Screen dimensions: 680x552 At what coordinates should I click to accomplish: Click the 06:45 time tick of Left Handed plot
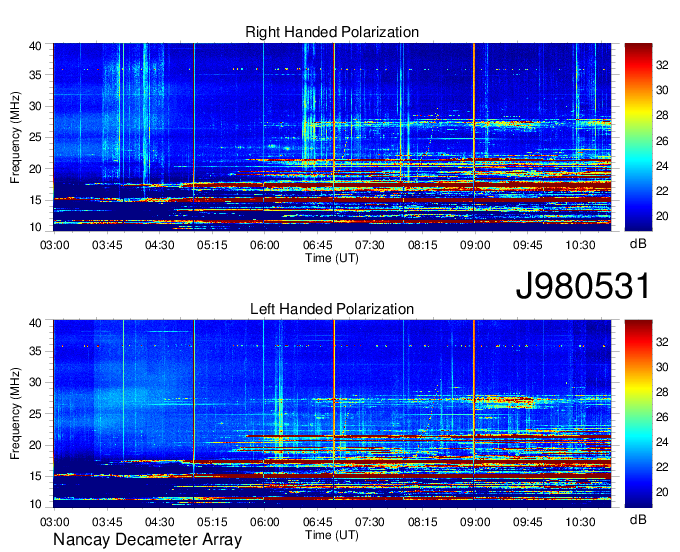317,522
